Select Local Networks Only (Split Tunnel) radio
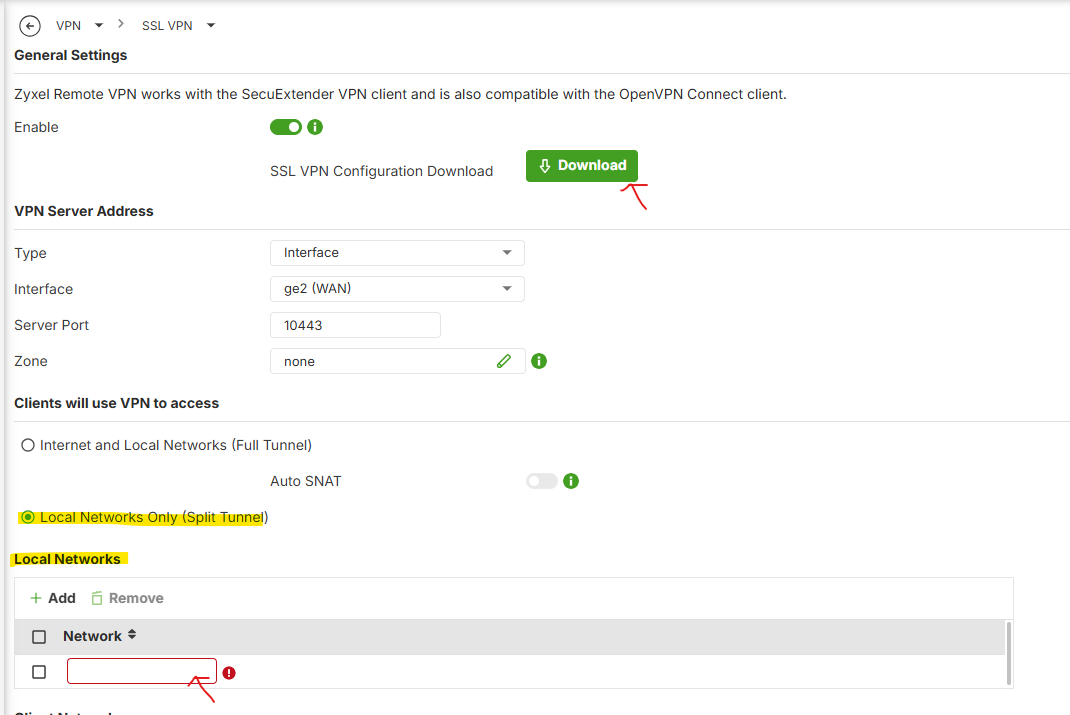This screenshot has width=1070, height=715. [28, 517]
